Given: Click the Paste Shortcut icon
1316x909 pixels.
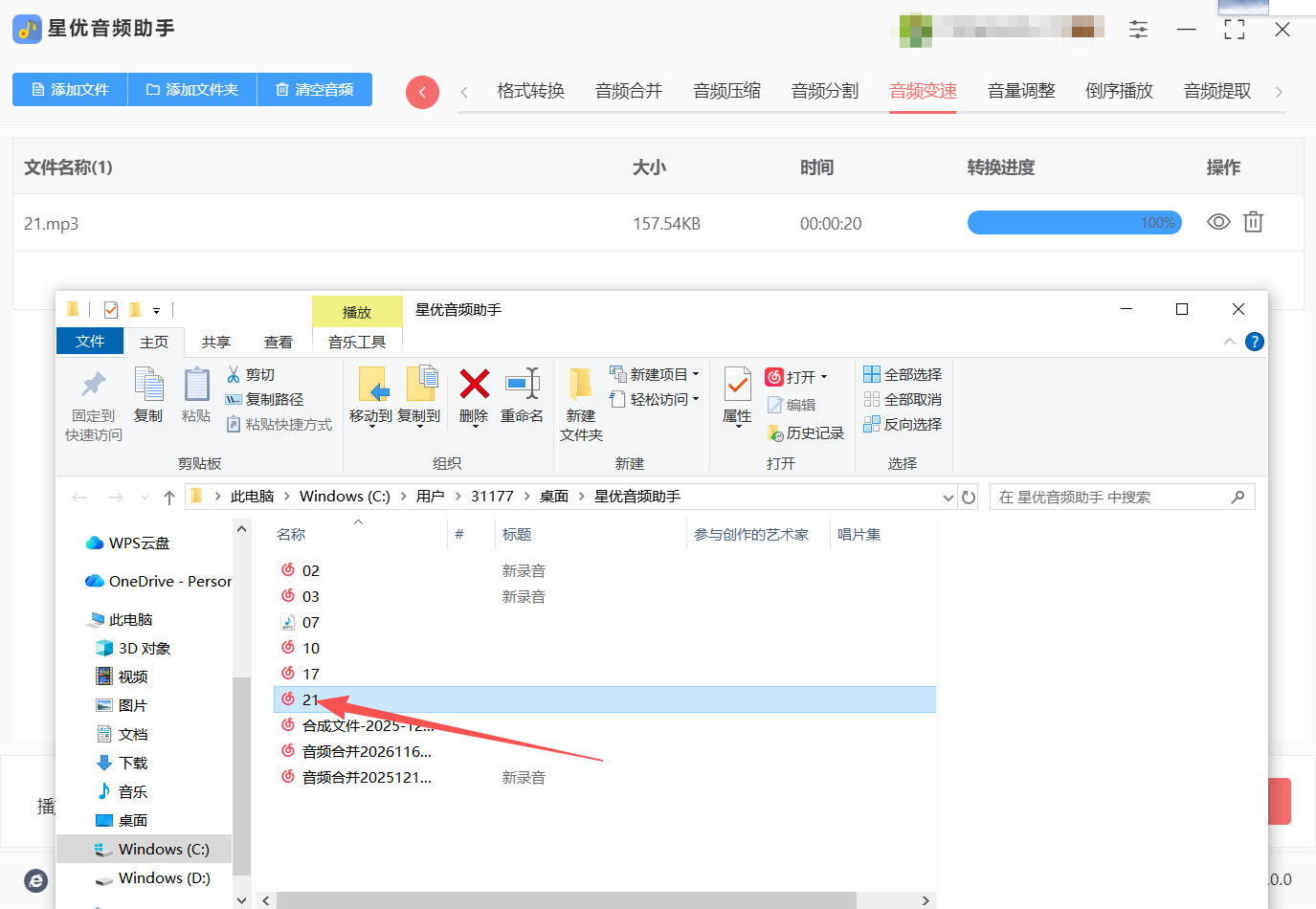Looking at the screenshot, I should pos(234,424).
